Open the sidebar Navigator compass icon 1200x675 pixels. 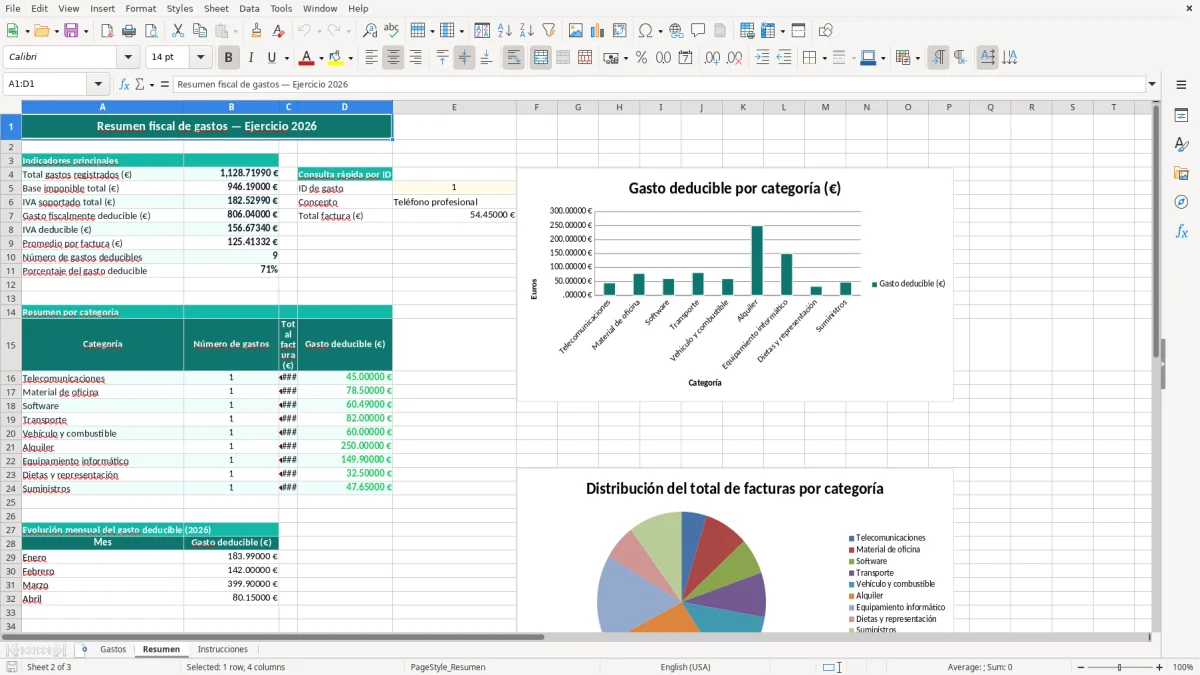click(1181, 202)
